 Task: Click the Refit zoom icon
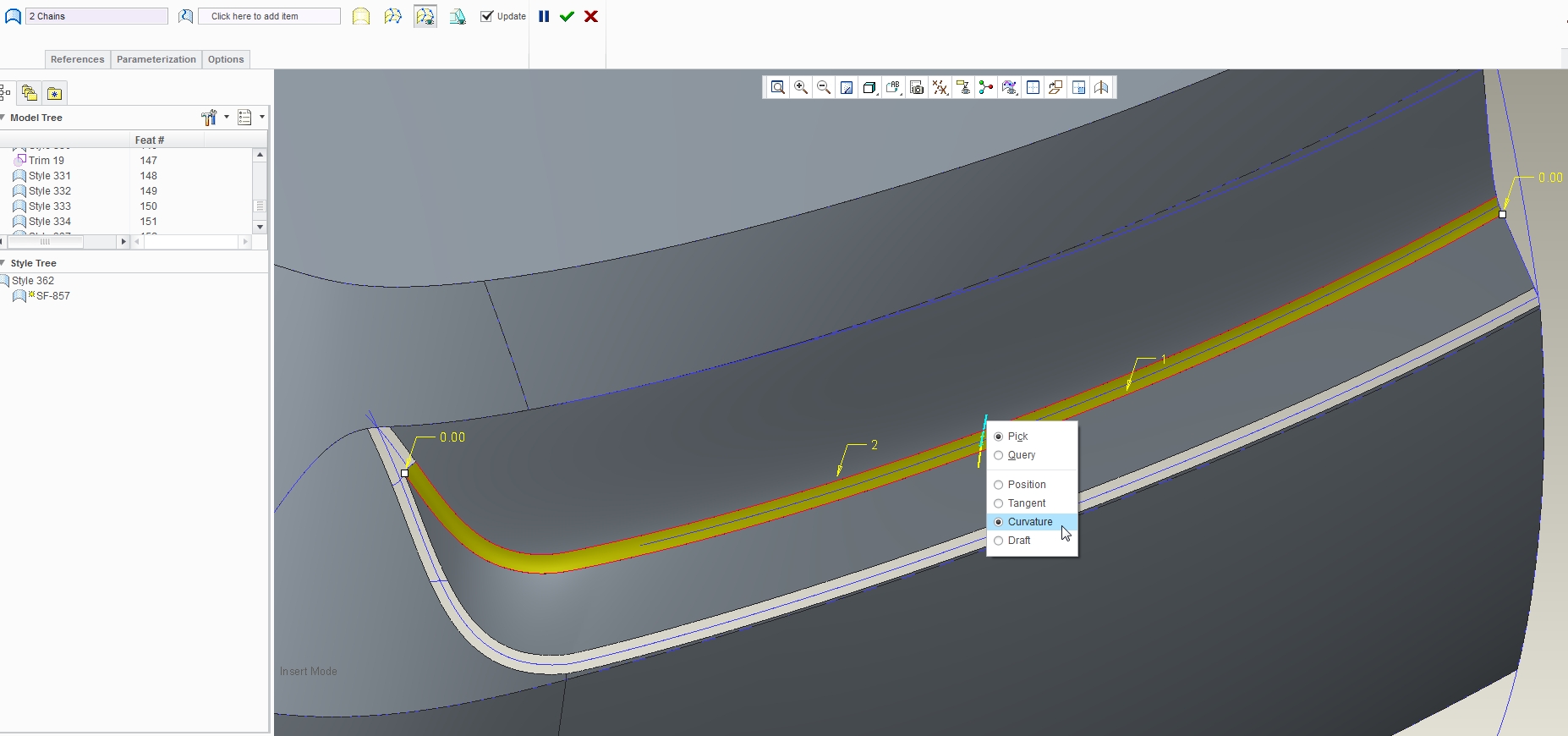(778, 87)
